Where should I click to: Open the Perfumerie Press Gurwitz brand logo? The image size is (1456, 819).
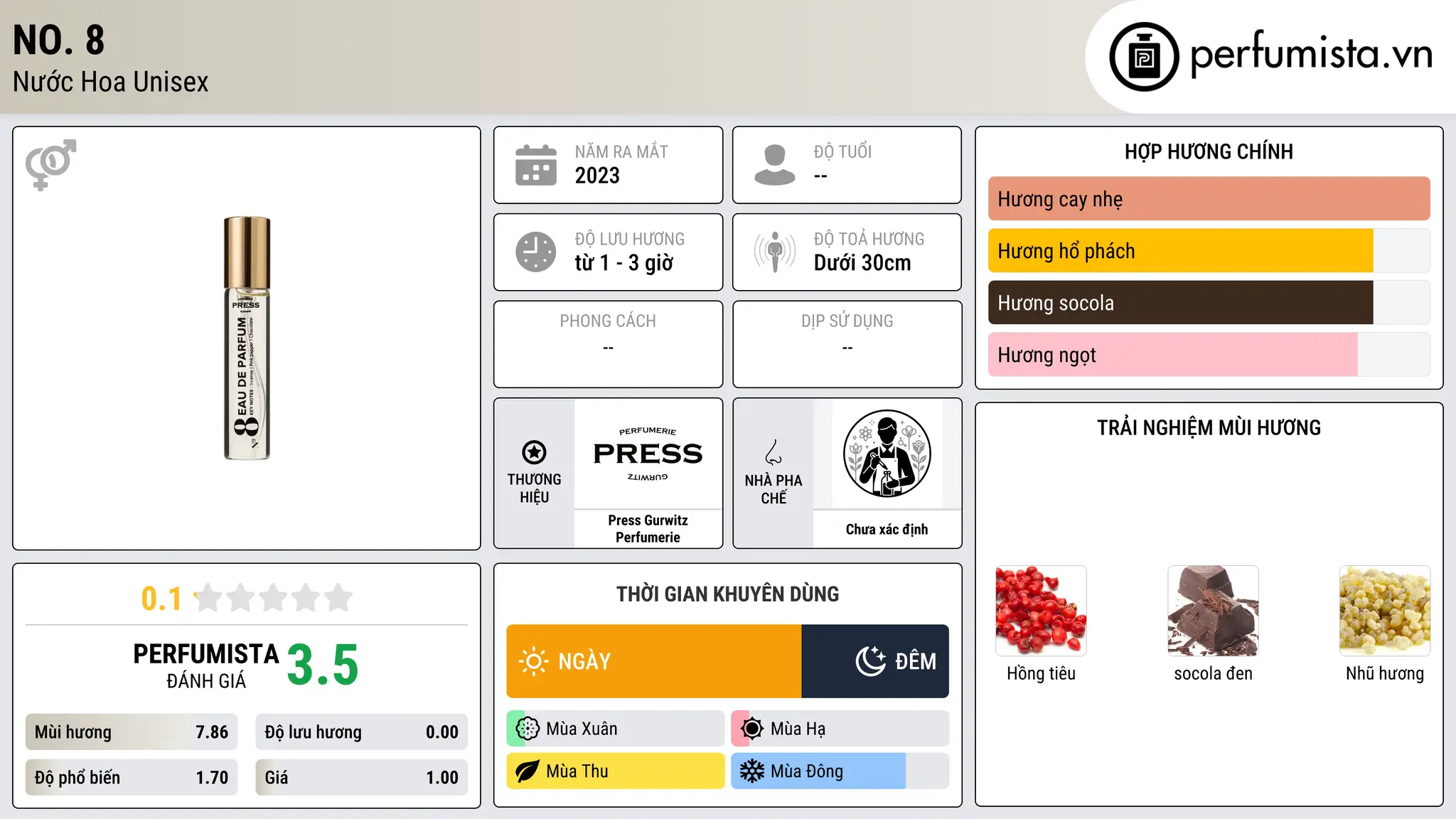tap(648, 454)
